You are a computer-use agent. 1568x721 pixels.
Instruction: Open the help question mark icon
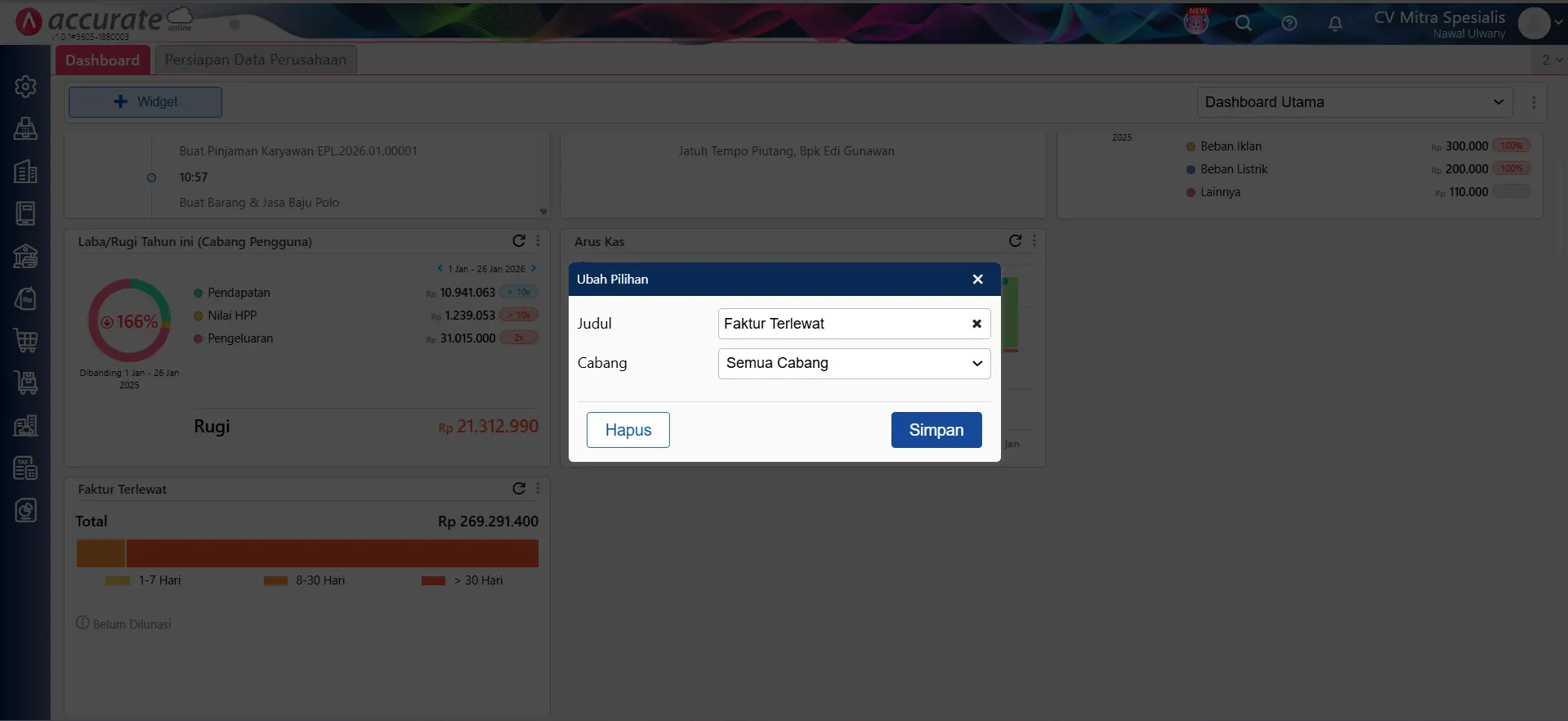pos(1289,23)
